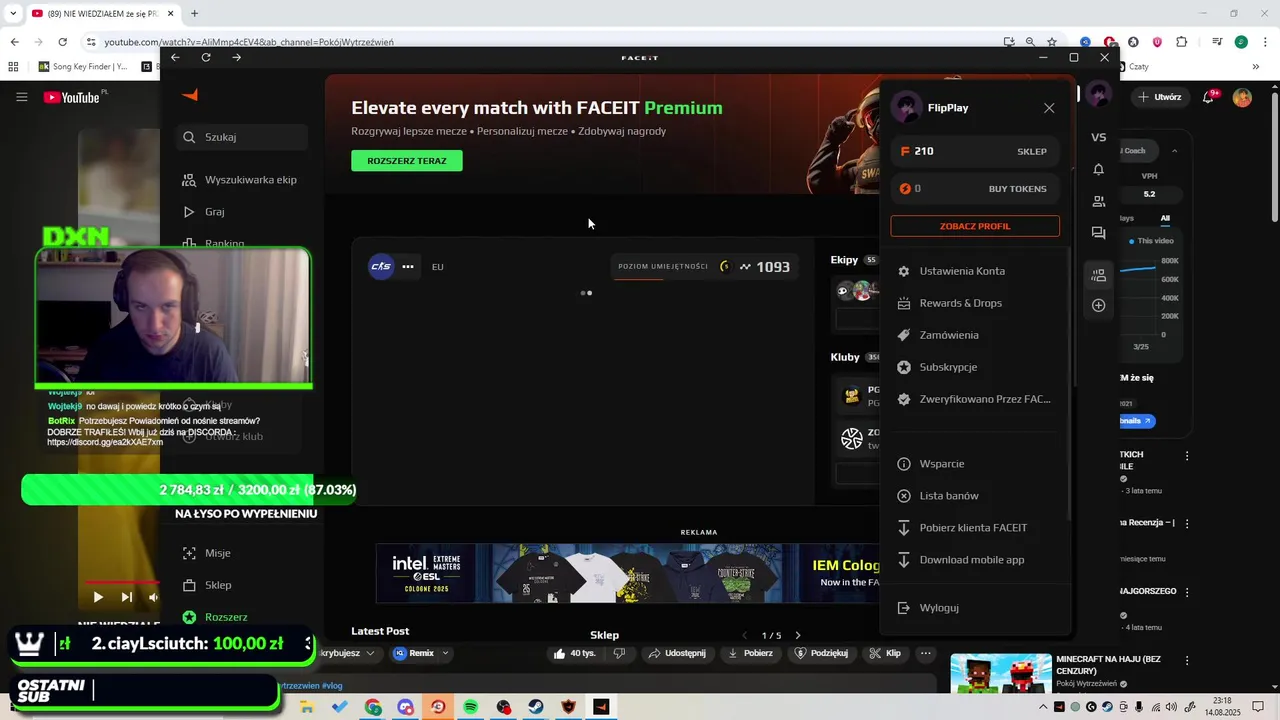Click the FACEIT logo in the sidebar
Screen dimensions: 1280x720
point(190,95)
